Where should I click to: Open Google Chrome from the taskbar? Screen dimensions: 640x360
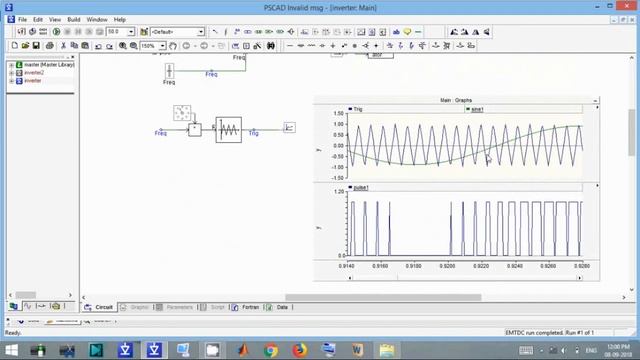tap(270, 350)
